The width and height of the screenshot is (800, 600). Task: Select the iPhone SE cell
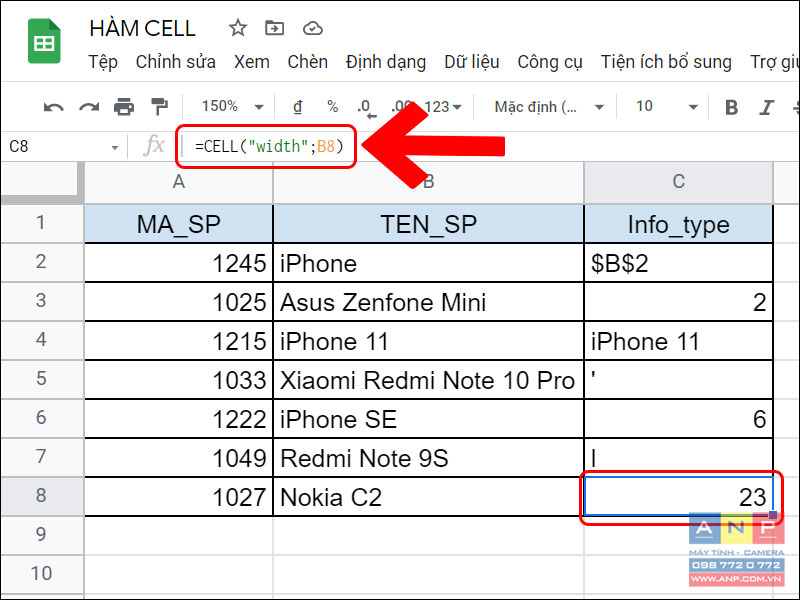pyautogui.click(x=429, y=419)
